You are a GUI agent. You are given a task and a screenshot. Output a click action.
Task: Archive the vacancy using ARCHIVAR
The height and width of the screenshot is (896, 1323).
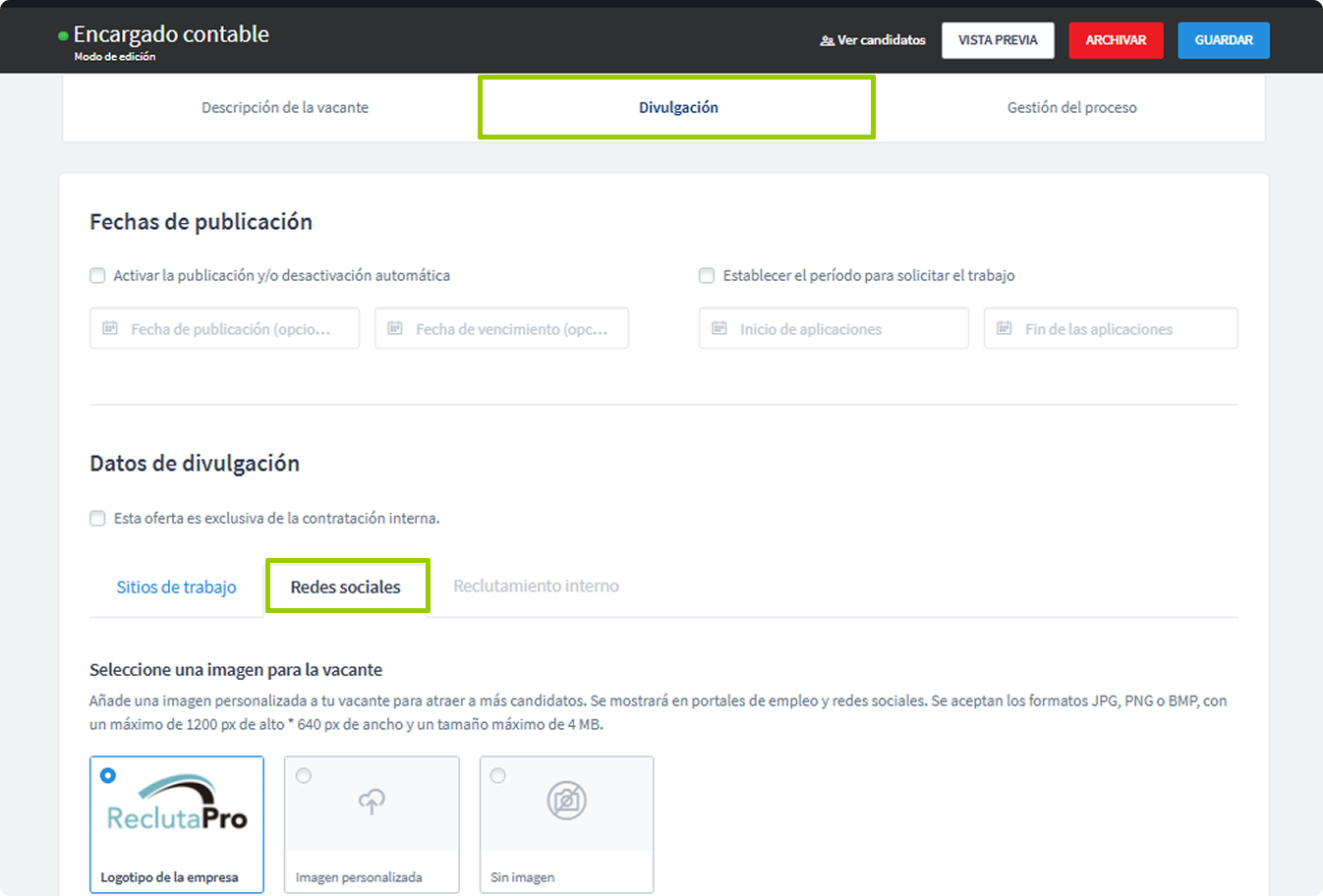(x=1116, y=40)
